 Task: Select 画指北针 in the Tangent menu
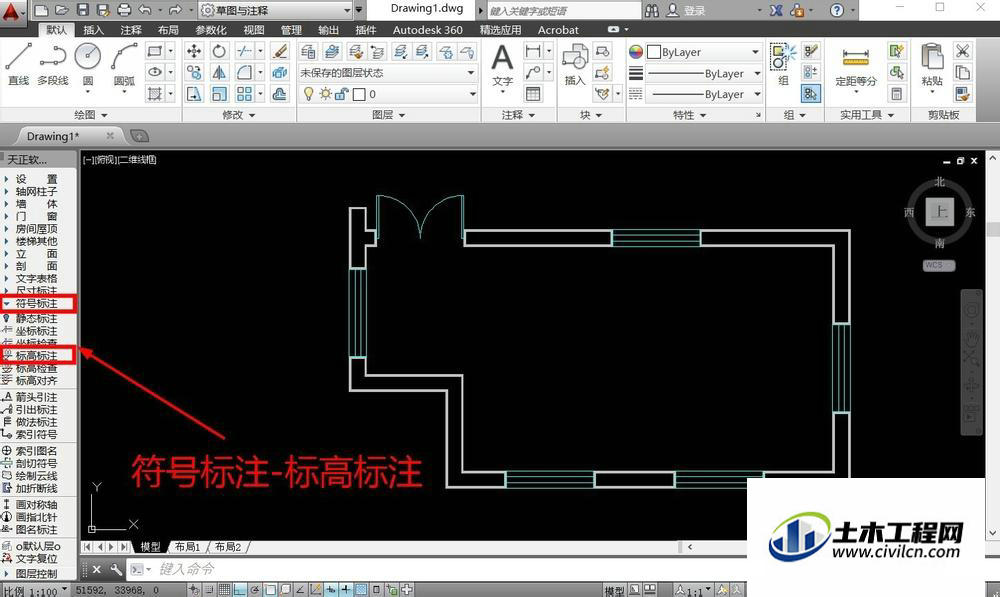(x=37, y=517)
